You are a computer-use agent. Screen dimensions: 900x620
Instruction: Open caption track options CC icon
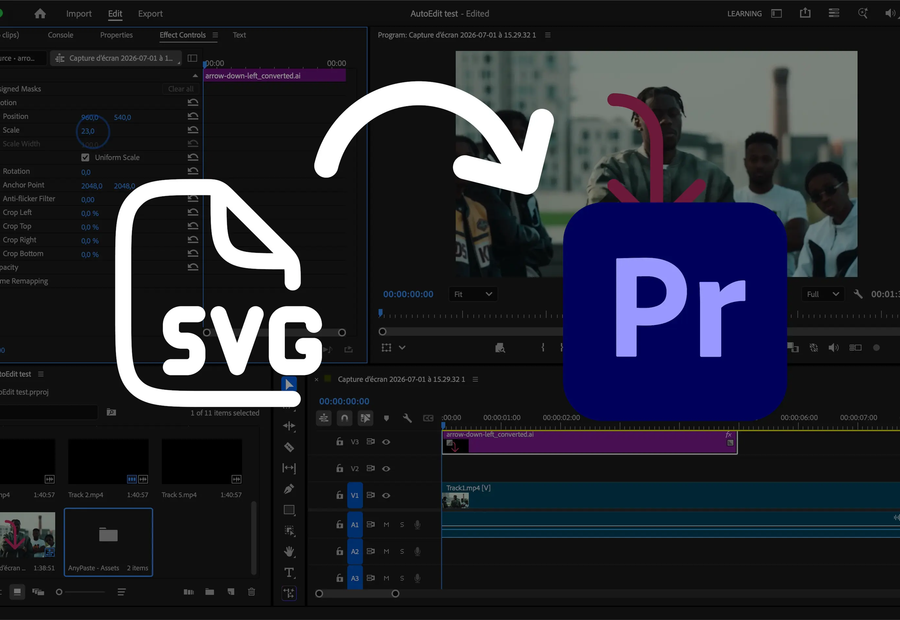click(428, 418)
